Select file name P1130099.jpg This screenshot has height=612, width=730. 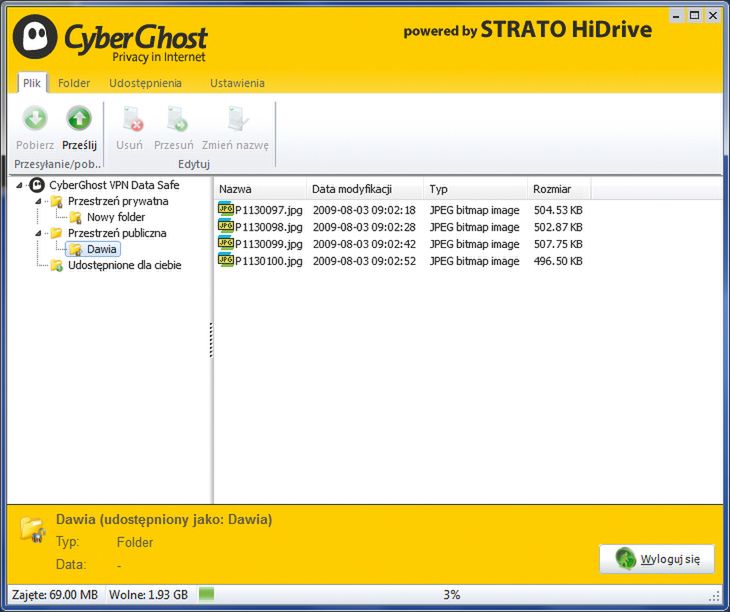click(269, 244)
